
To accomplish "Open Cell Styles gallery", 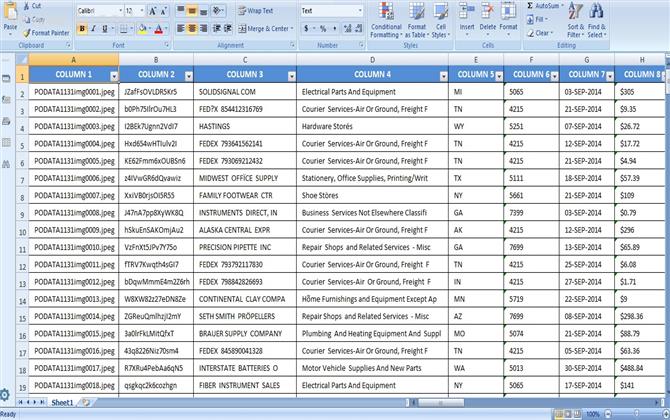I will (441, 20).
